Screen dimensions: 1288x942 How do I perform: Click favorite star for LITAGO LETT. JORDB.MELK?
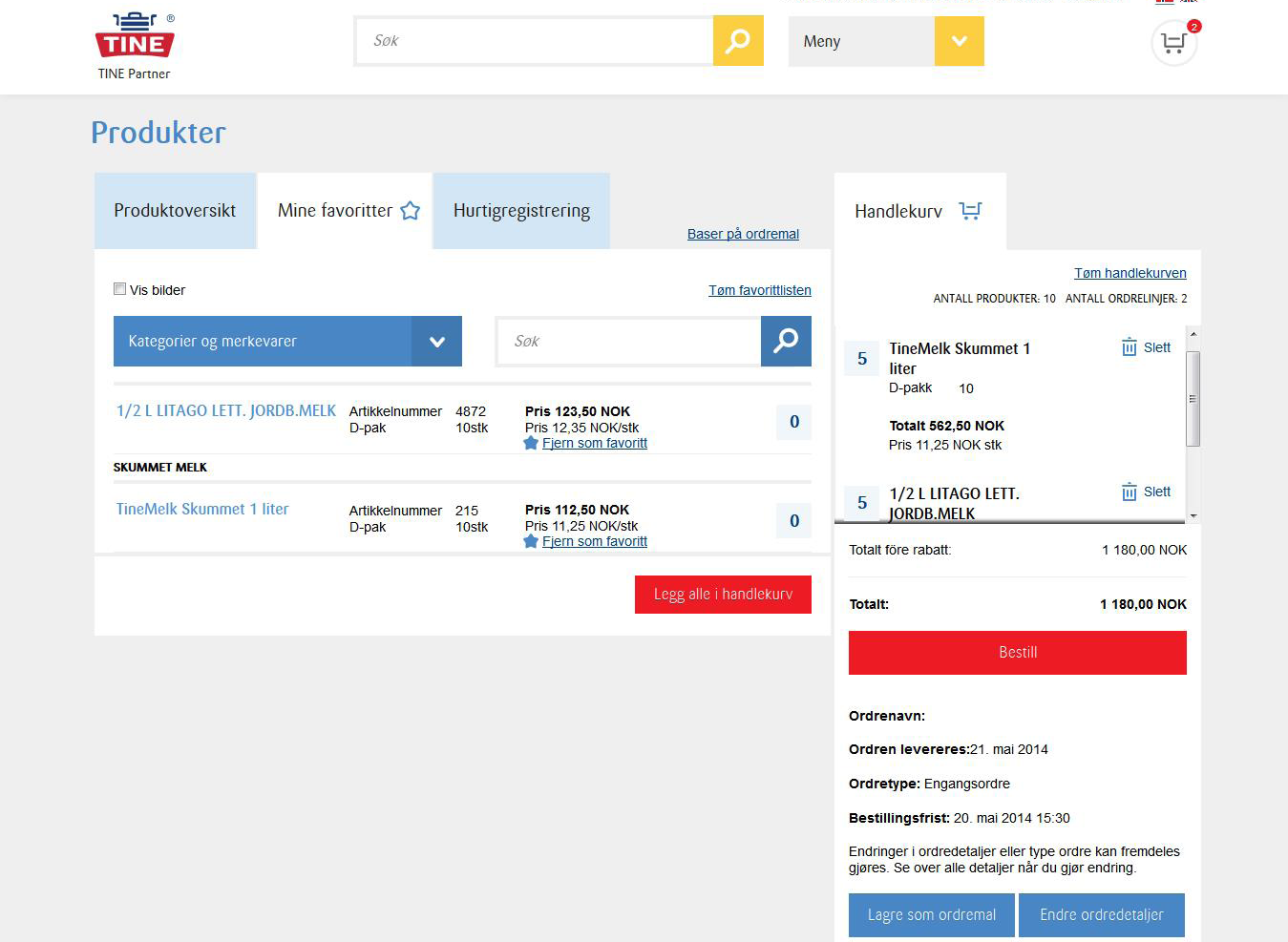531,443
